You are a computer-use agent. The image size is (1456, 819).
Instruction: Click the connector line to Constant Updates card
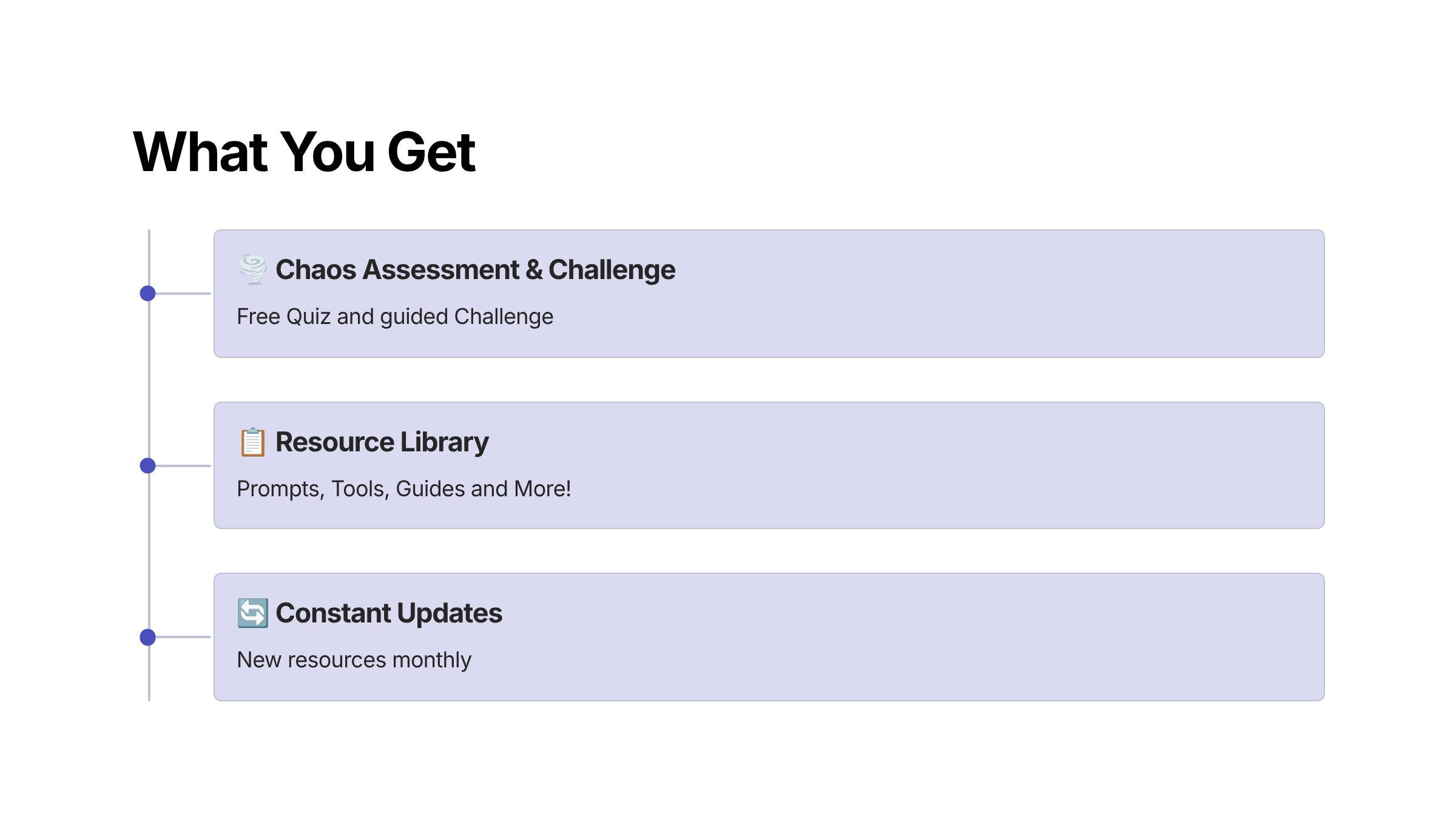[183, 637]
